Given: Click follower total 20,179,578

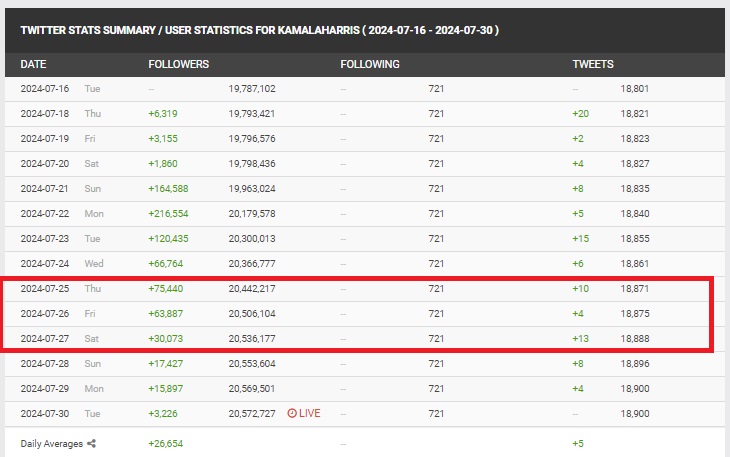Looking at the screenshot, I should click(x=252, y=214).
